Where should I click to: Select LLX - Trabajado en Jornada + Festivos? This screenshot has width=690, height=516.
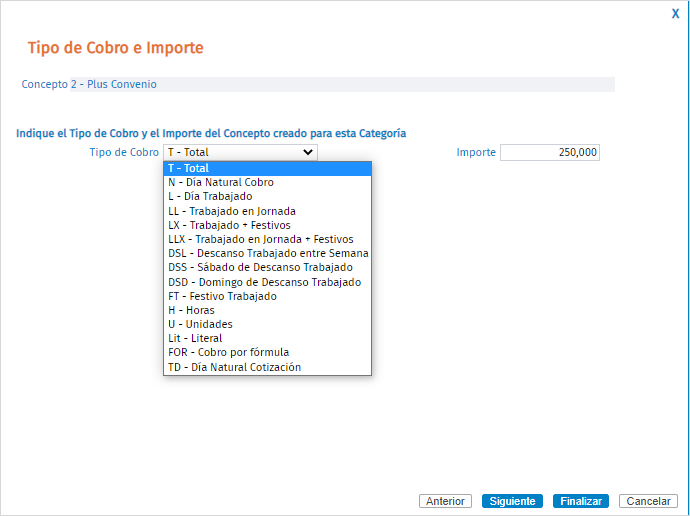[x=267, y=239]
